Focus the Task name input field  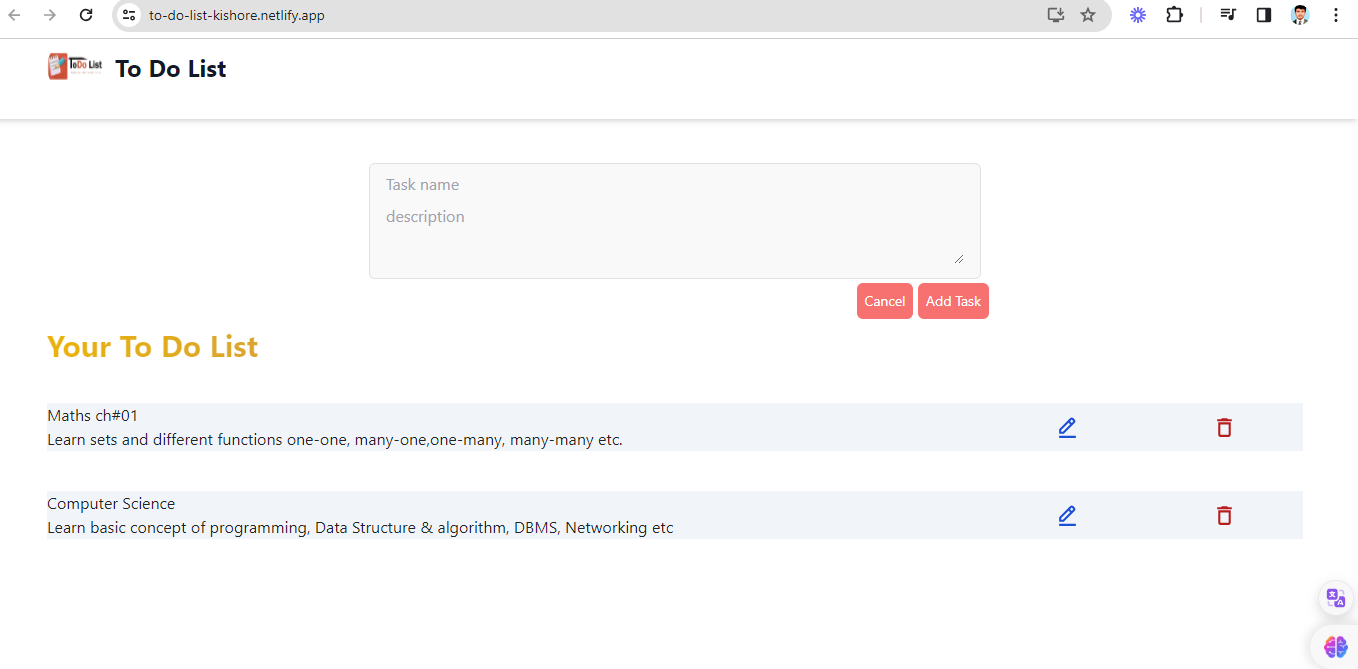[x=674, y=185]
